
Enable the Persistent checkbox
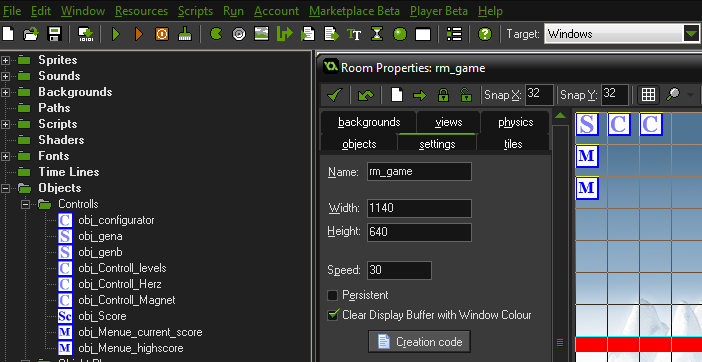click(332, 295)
